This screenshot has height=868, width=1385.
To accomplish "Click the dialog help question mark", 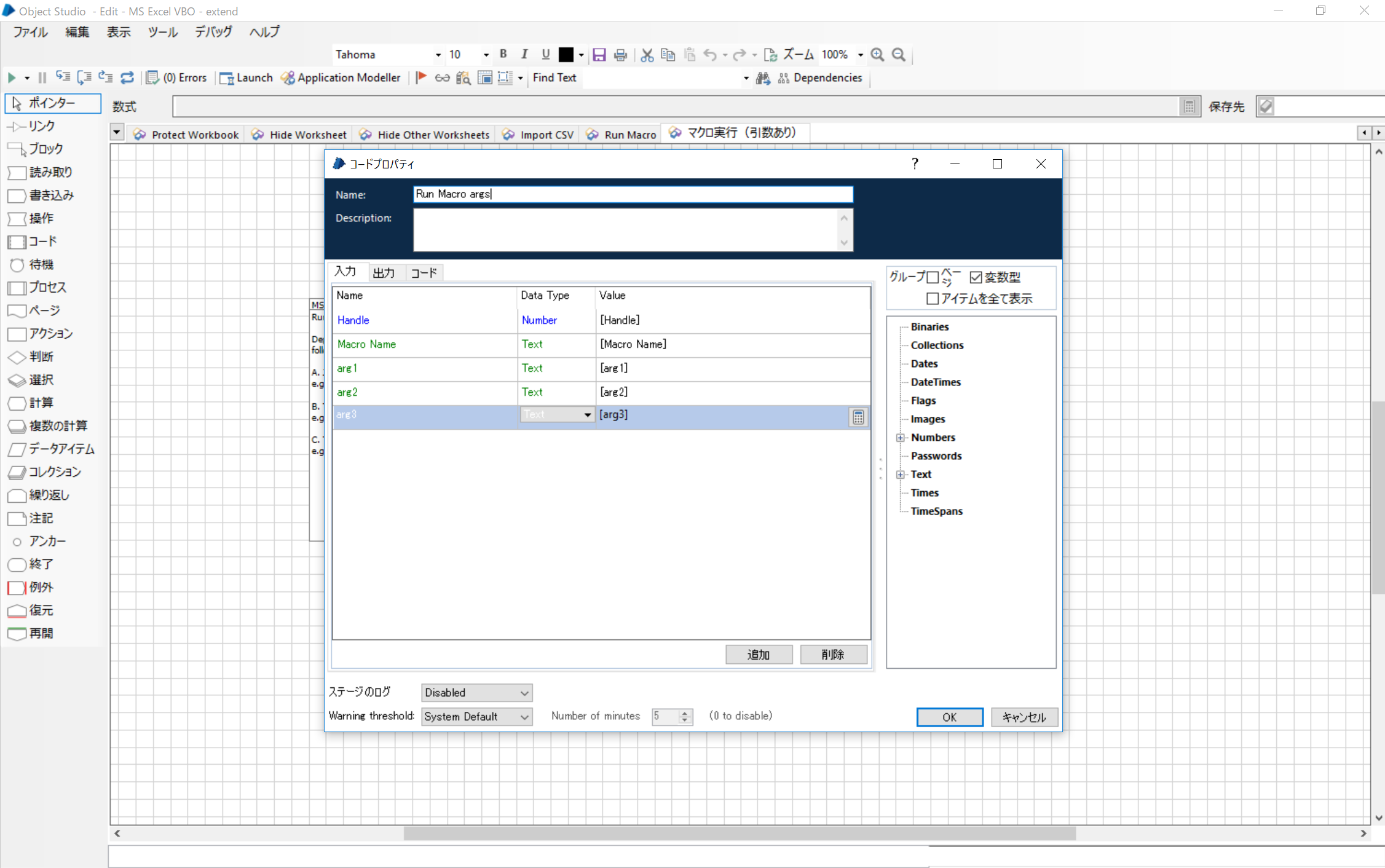I will pos(915,164).
